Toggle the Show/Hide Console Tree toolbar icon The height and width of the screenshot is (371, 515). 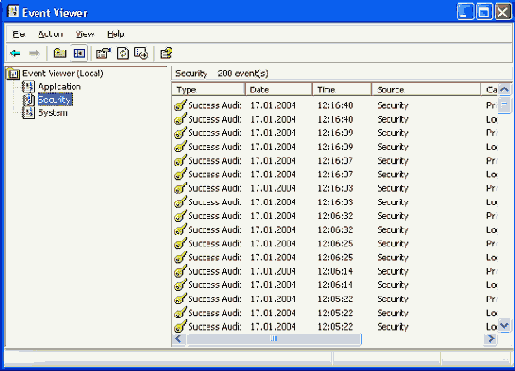point(79,53)
